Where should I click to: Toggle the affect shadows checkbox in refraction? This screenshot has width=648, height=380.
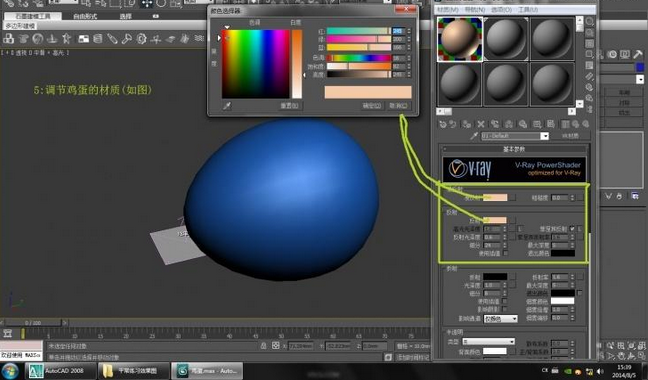click(x=505, y=309)
